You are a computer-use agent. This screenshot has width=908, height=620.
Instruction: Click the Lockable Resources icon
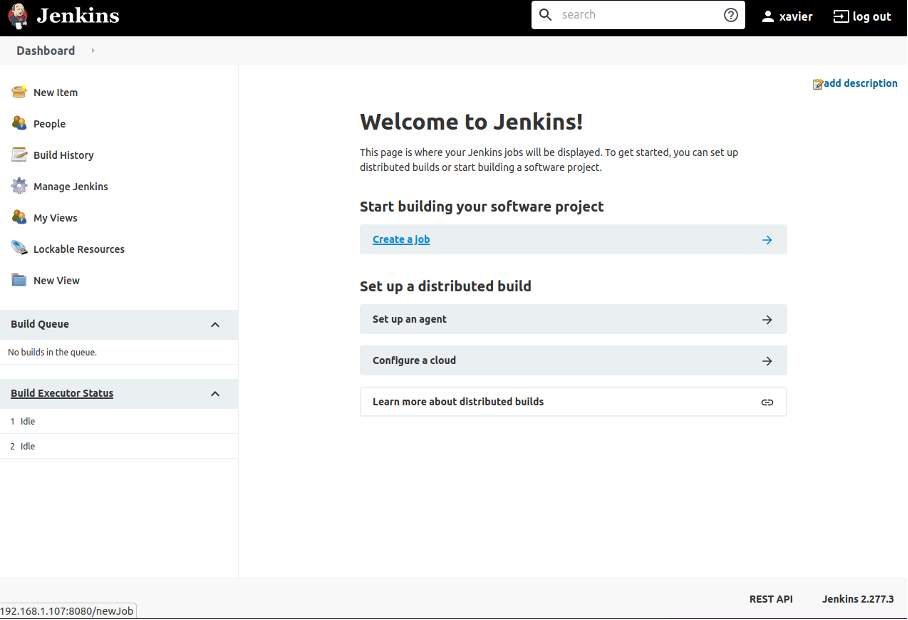coord(19,248)
